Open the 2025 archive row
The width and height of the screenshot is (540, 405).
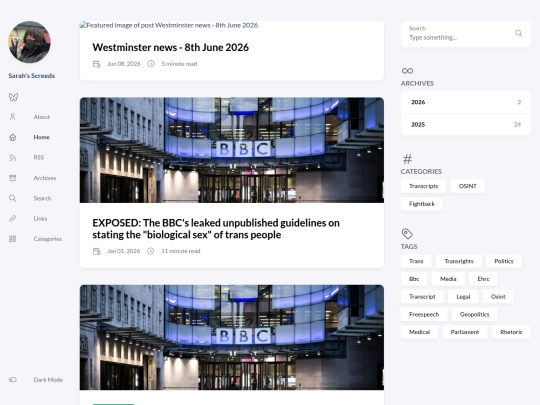point(466,124)
